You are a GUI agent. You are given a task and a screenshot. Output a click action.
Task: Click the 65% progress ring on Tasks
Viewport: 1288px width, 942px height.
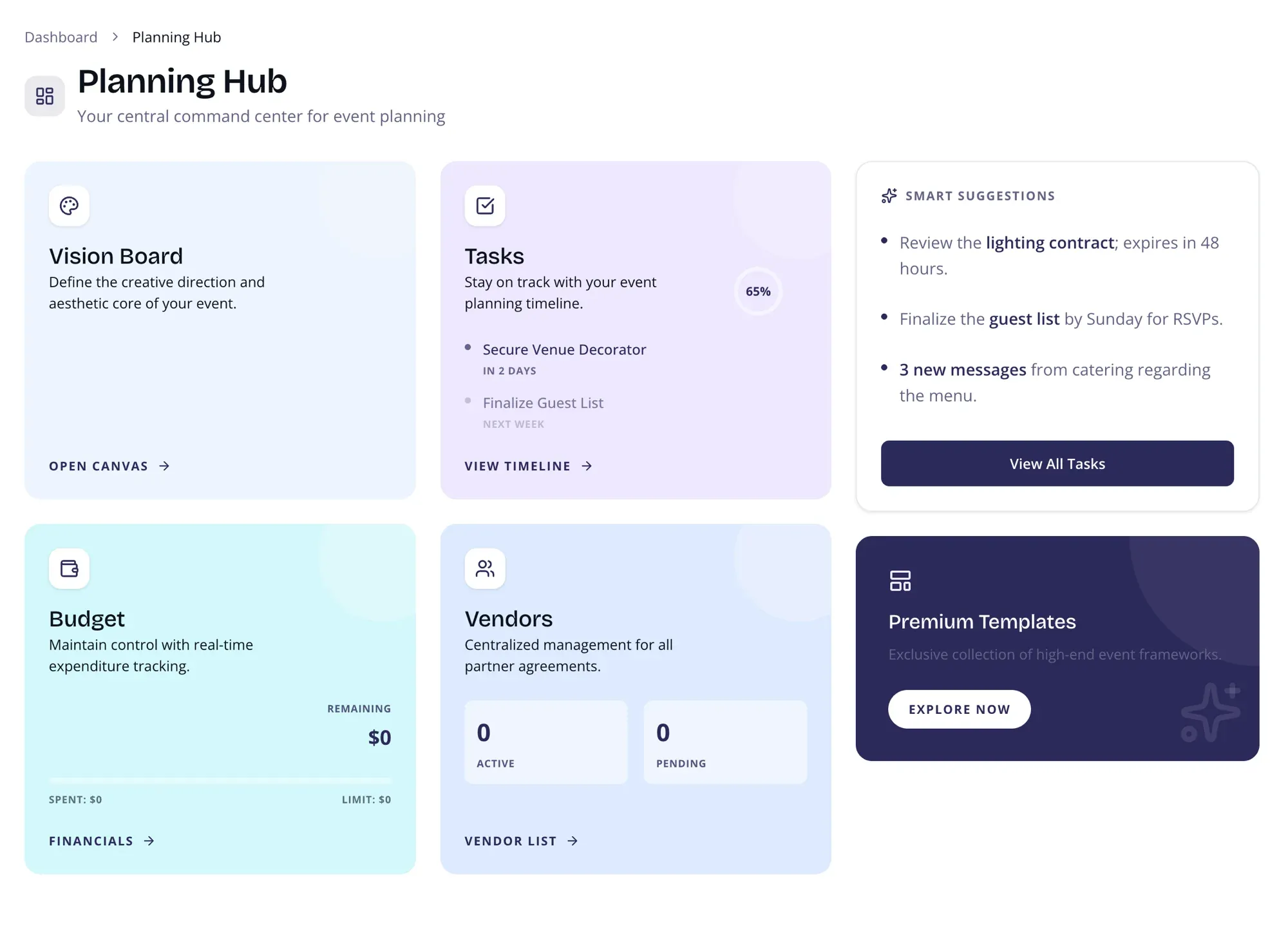pos(758,291)
